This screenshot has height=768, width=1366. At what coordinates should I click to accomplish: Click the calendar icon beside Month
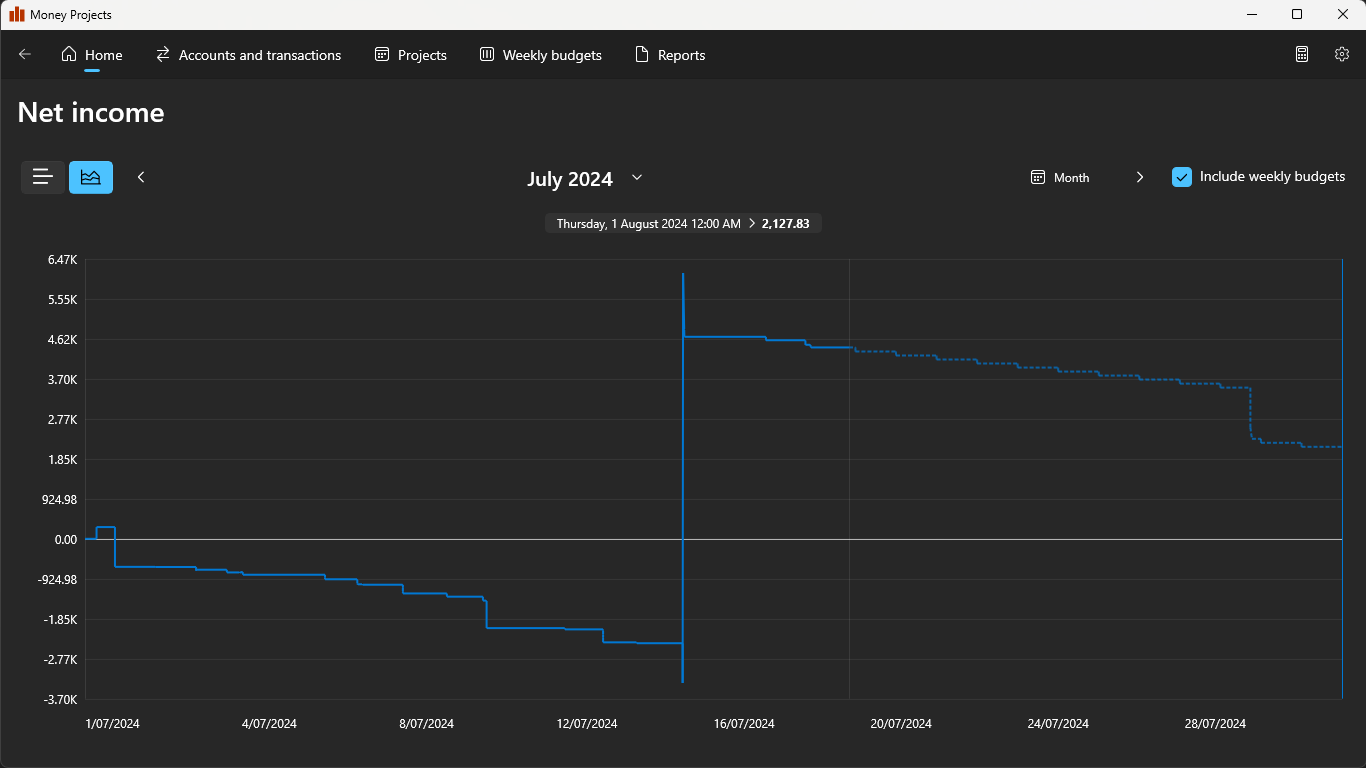[1038, 177]
